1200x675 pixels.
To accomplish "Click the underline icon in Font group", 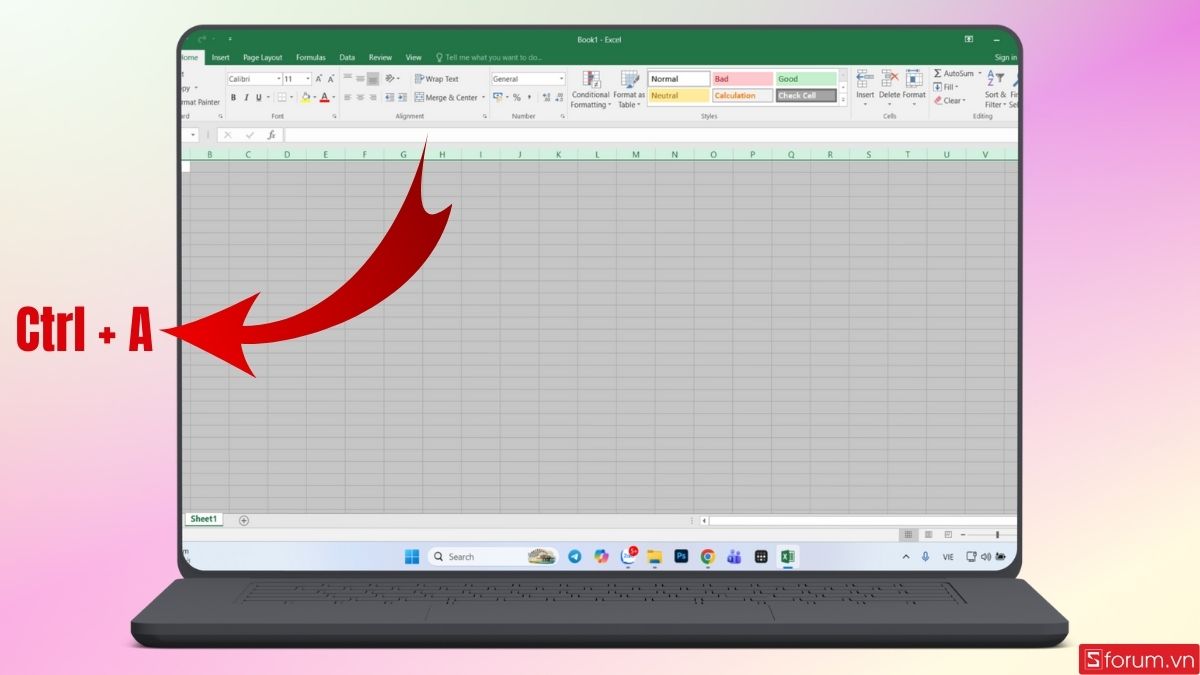I will point(259,97).
